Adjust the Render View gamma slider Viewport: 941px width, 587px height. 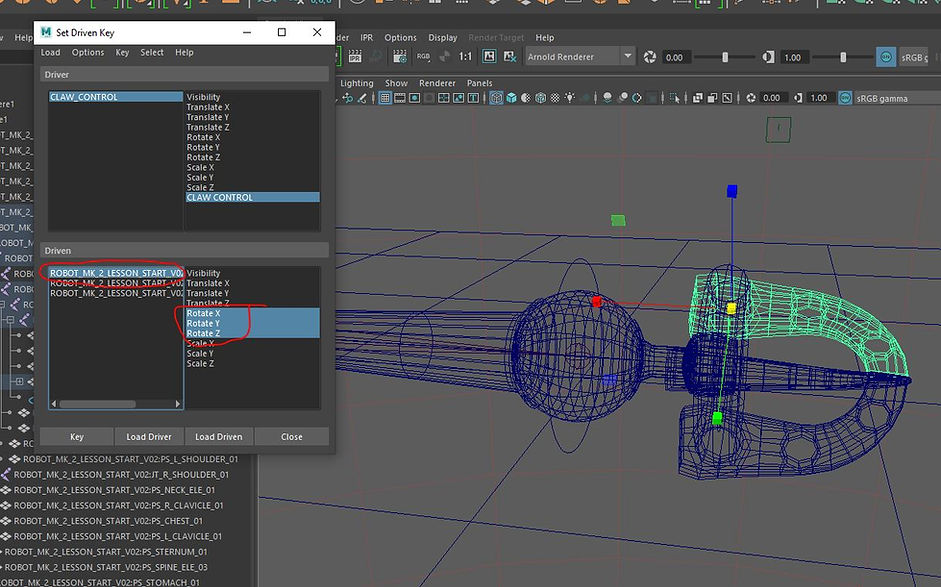[843, 57]
